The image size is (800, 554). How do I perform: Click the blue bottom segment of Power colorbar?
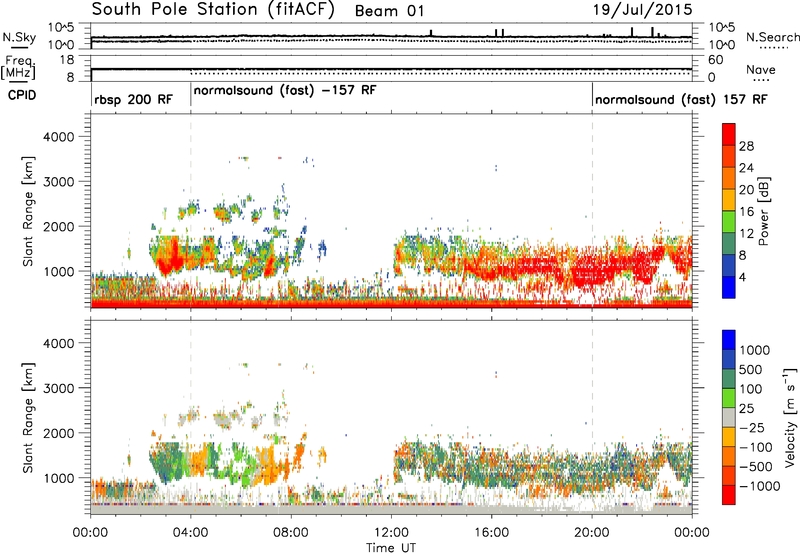point(729,288)
